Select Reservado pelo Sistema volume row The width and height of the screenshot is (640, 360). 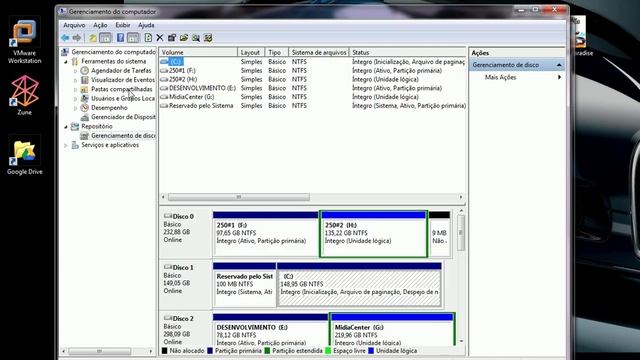(x=312, y=106)
